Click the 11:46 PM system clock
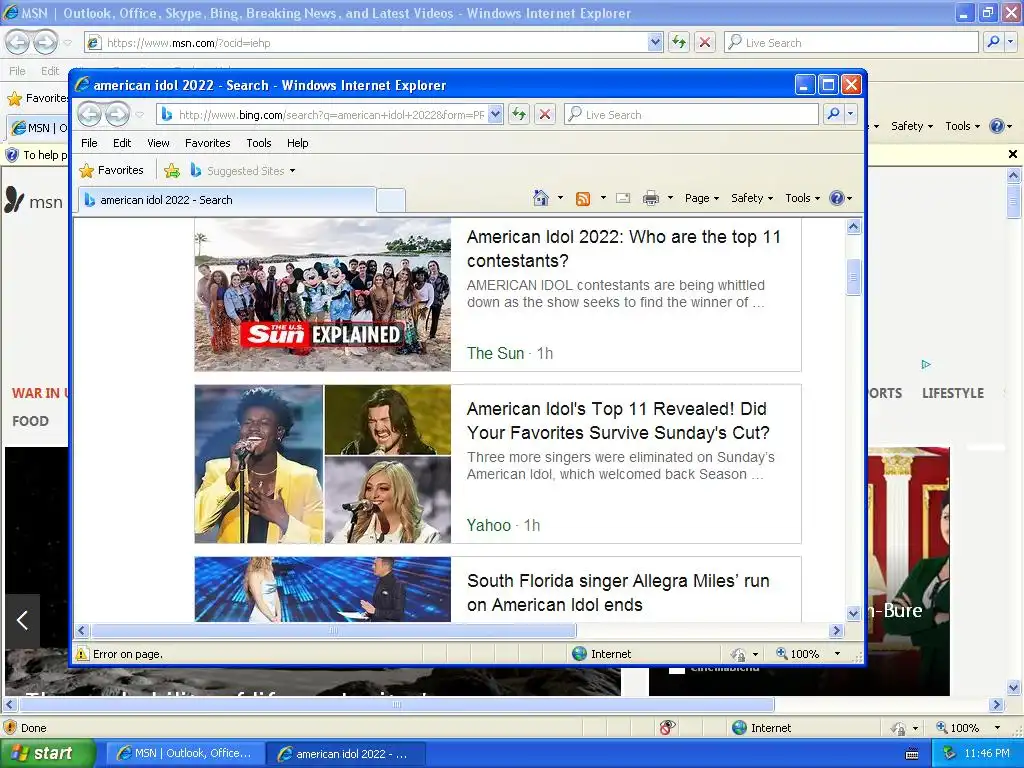1024x768 pixels. (987, 754)
